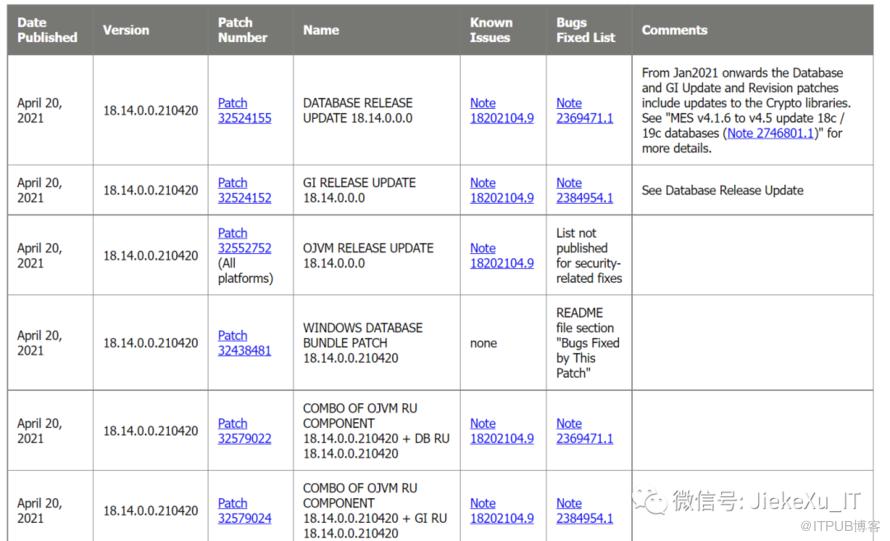Open Known Issues note in Patch 32579022 row

click(502, 431)
